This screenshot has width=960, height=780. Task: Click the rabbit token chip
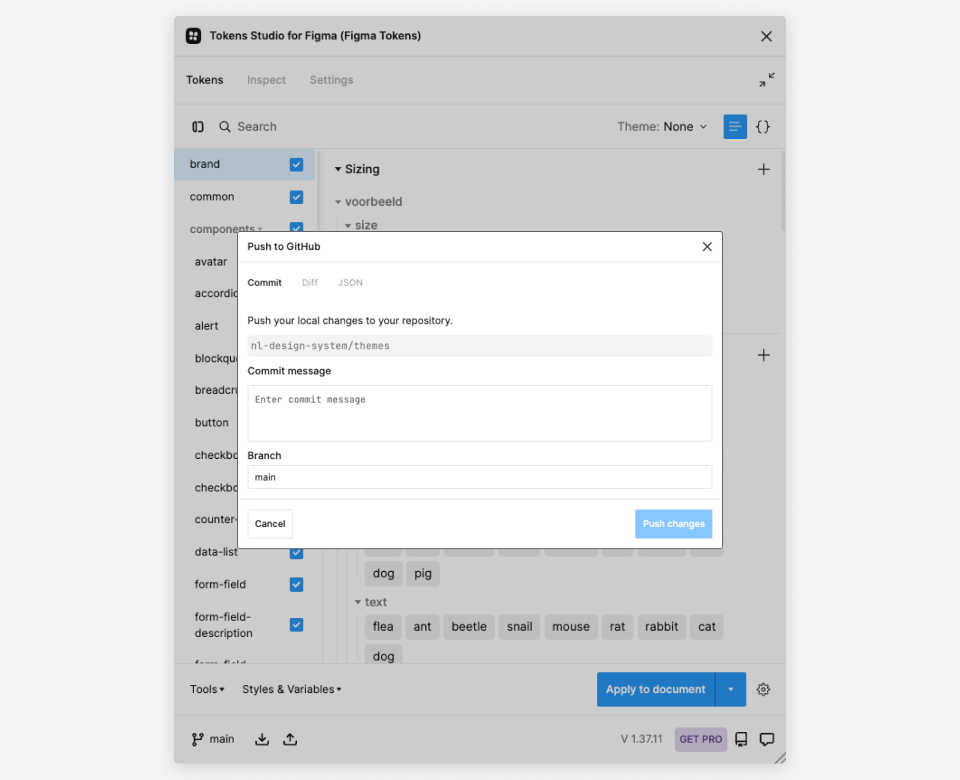point(661,626)
